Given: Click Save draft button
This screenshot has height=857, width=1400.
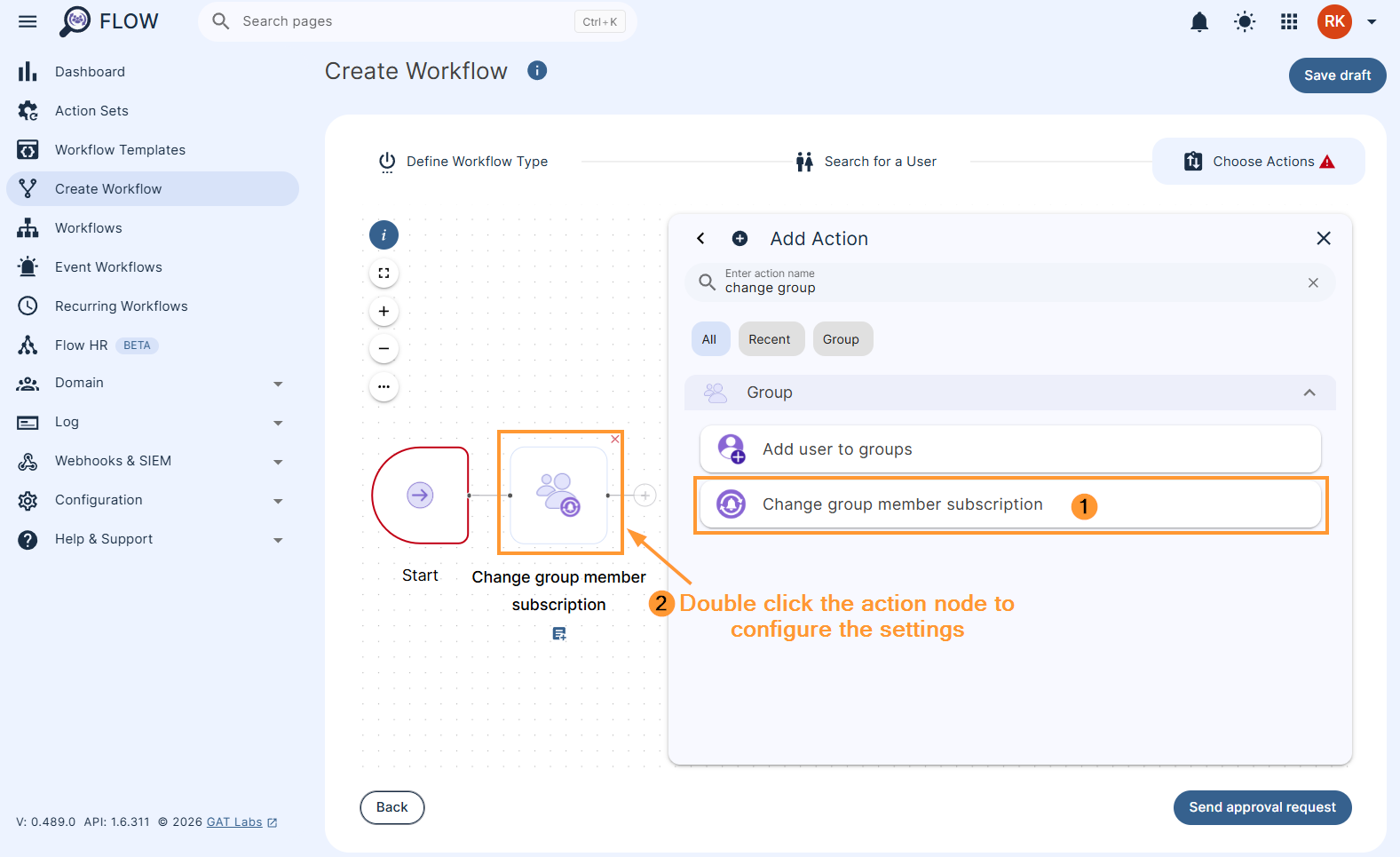Looking at the screenshot, I should 1337,75.
